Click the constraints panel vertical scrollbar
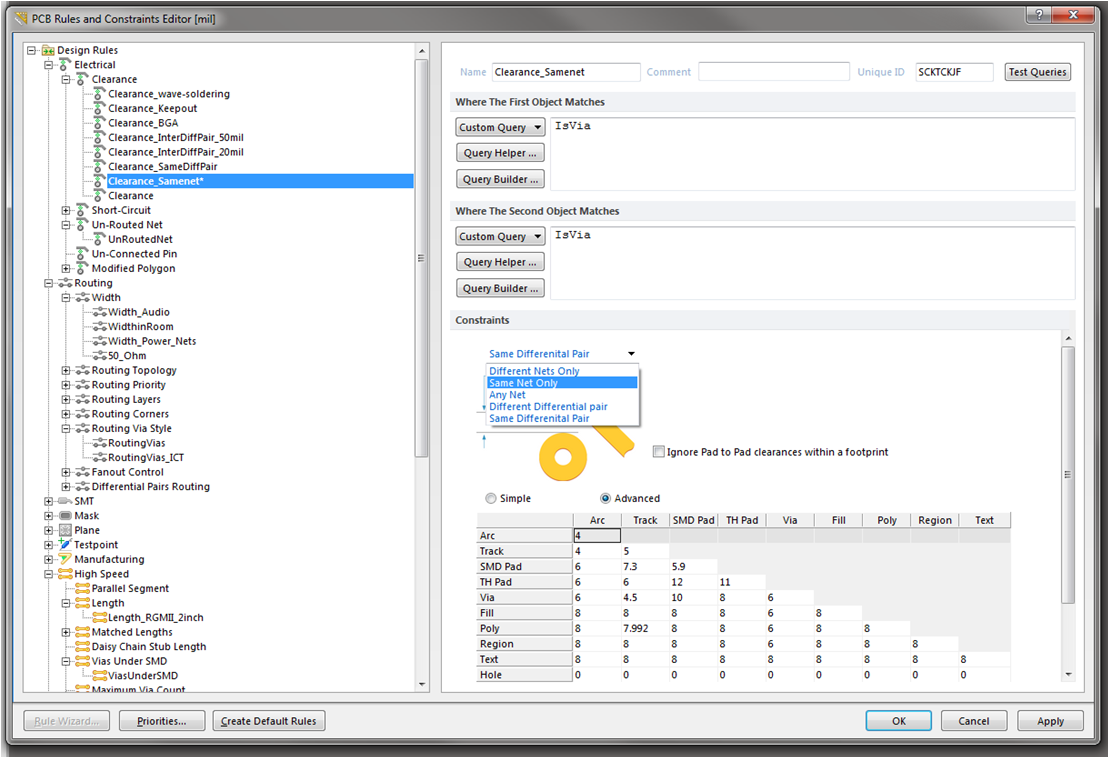This screenshot has width=1109, height=758. (1068, 475)
